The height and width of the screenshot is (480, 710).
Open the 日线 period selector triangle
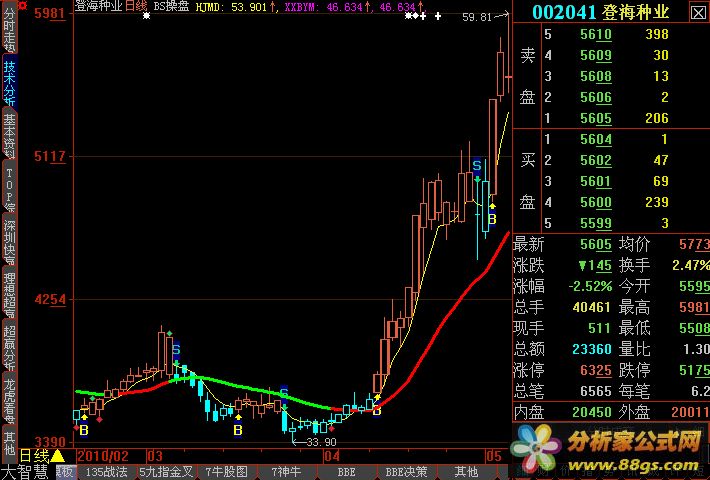point(57,456)
